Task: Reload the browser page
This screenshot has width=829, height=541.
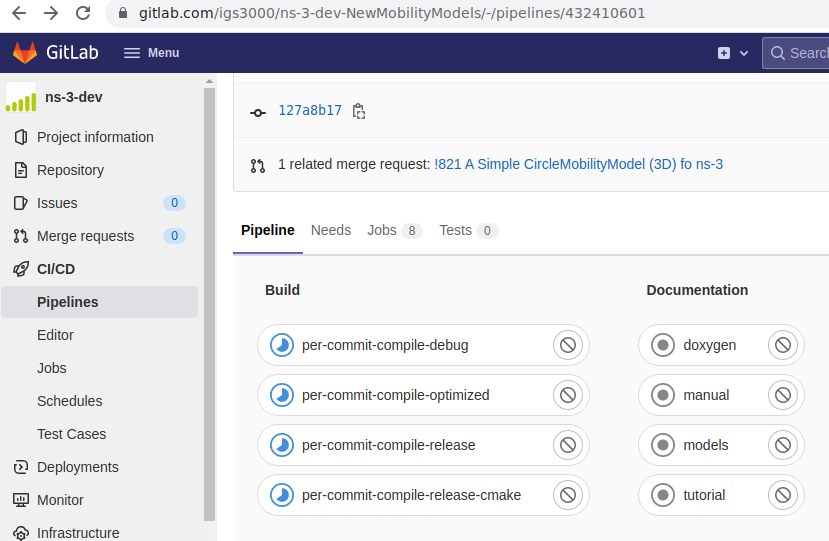Action: (x=83, y=13)
